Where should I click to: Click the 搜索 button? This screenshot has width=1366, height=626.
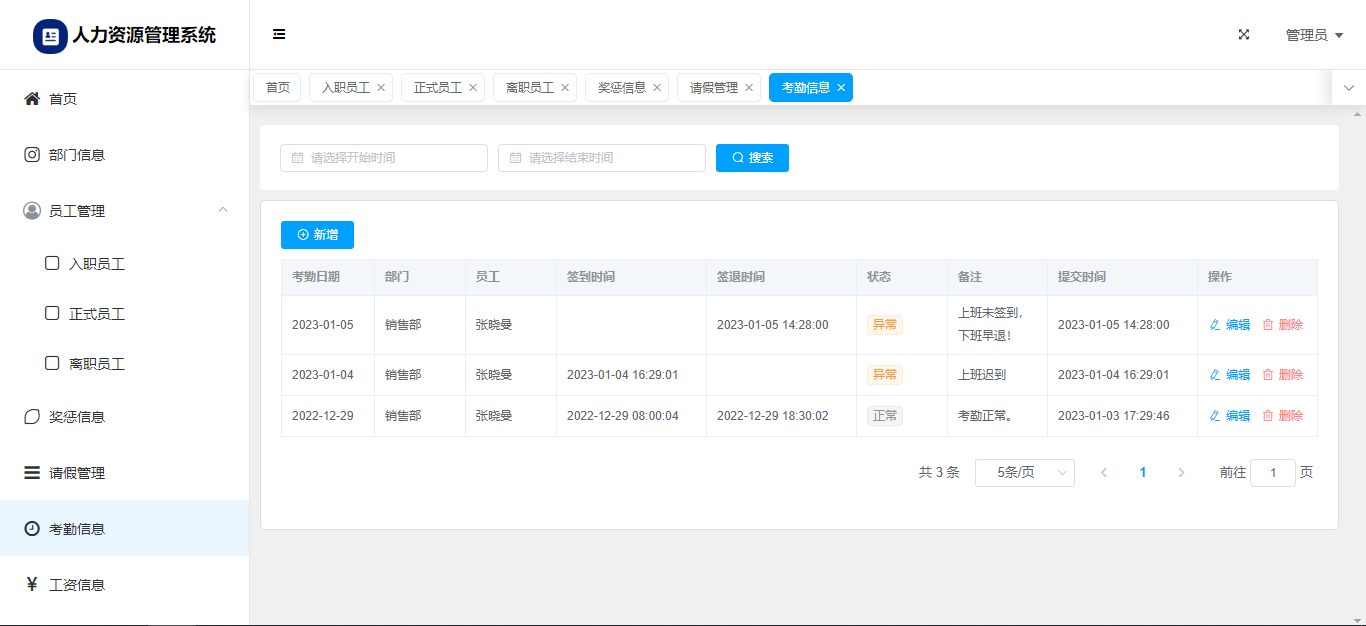(752, 158)
